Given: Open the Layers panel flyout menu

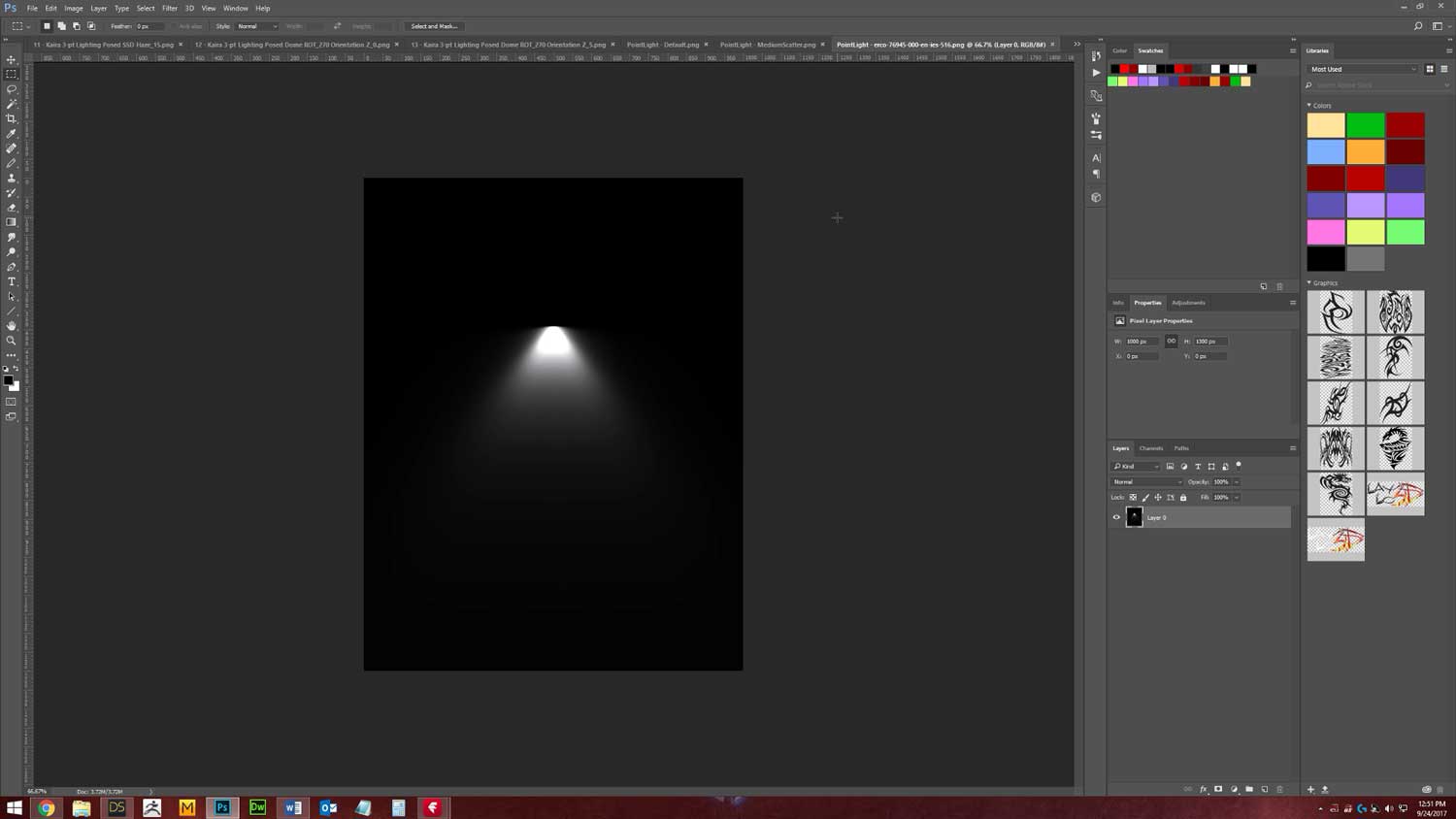Looking at the screenshot, I should click(1293, 448).
